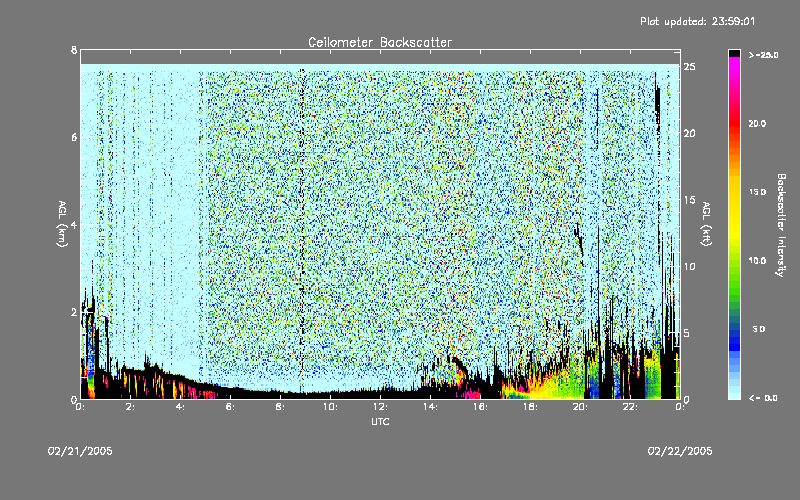This screenshot has height=500, width=800.
Task: Click the 'Backscatter Intensity' colorbar label
Action: click(x=781, y=225)
